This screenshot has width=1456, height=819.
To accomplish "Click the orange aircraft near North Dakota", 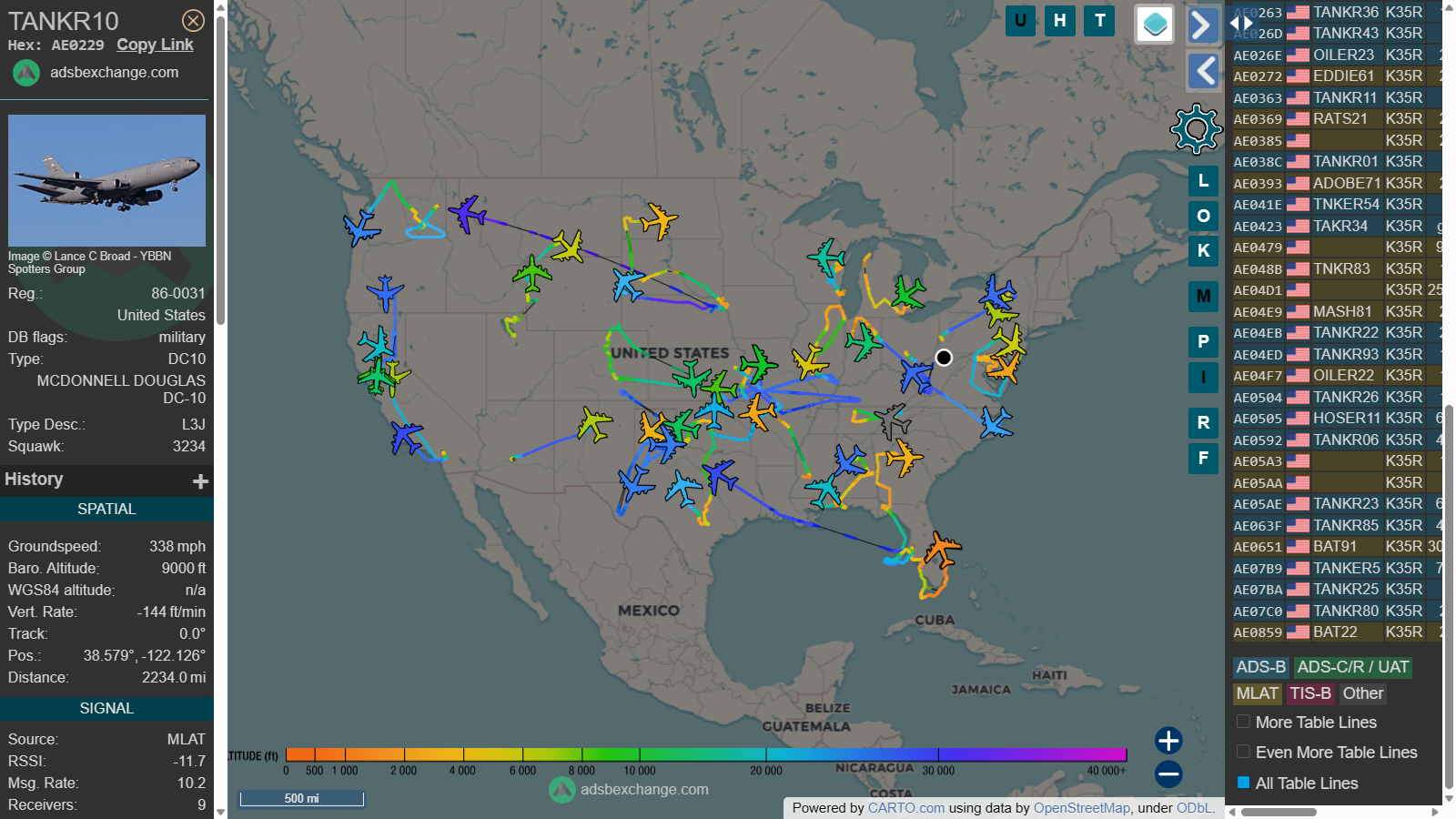I will pyautogui.click(x=659, y=220).
